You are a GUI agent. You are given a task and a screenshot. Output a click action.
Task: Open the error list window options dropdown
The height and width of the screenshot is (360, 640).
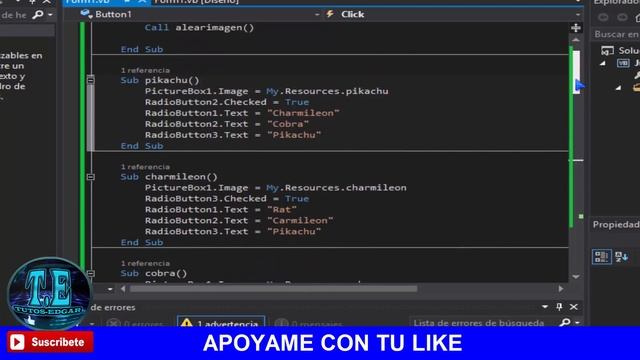[x=545, y=307]
